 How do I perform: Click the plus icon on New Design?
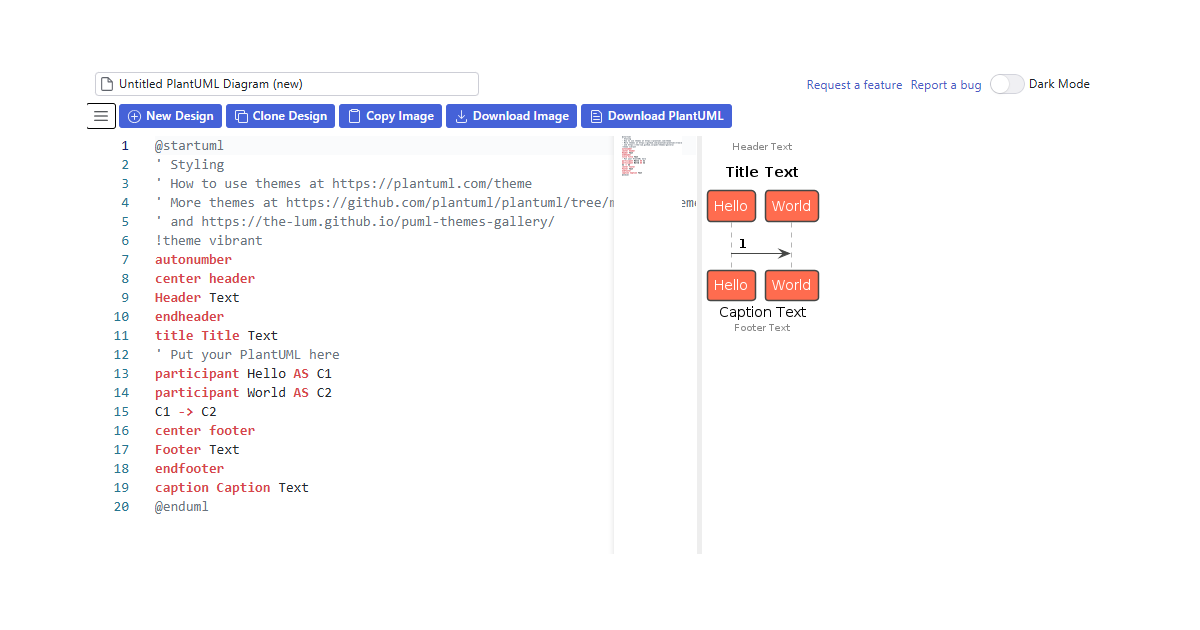pos(134,115)
